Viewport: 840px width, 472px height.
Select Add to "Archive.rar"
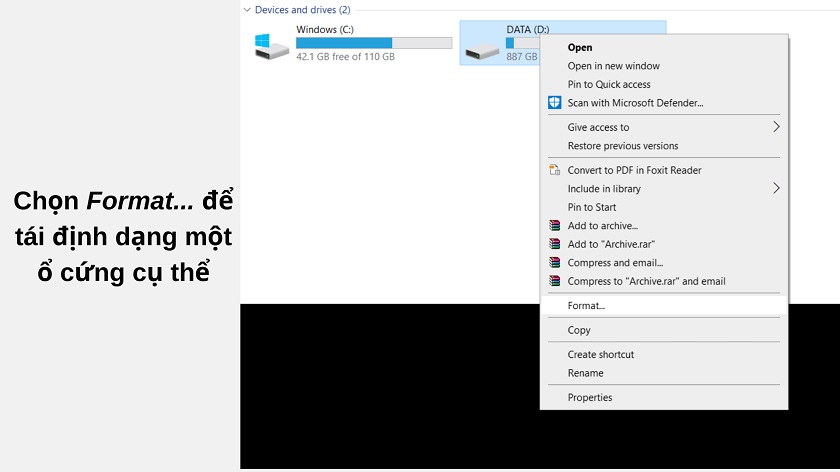pyautogui.click(x=664, y=244)
